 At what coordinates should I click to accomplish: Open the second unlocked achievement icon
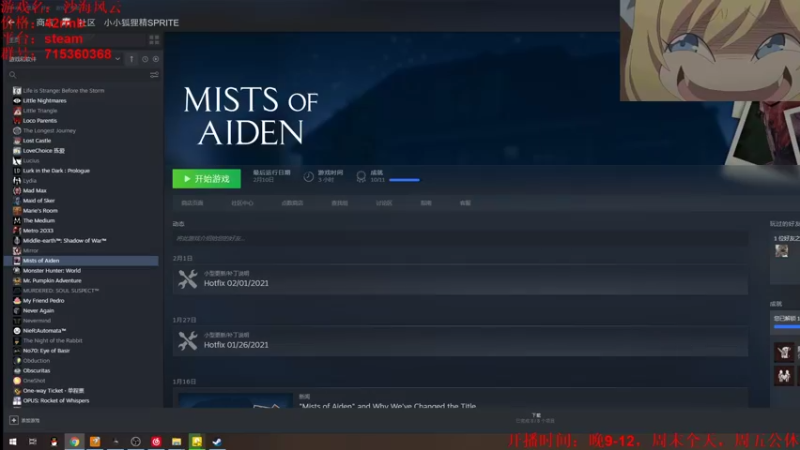pyautogui.click(x=784, y=376)
